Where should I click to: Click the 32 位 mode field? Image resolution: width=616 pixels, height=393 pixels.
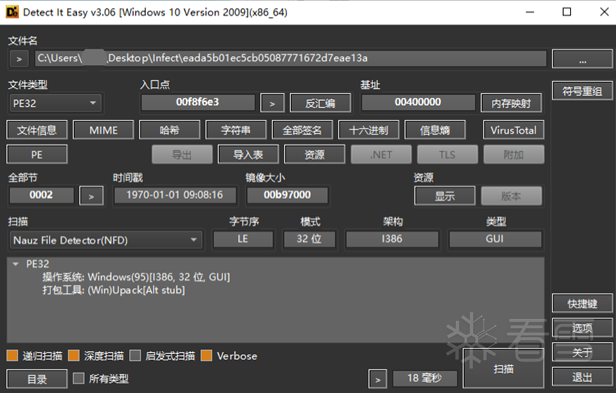coord(309,239)
